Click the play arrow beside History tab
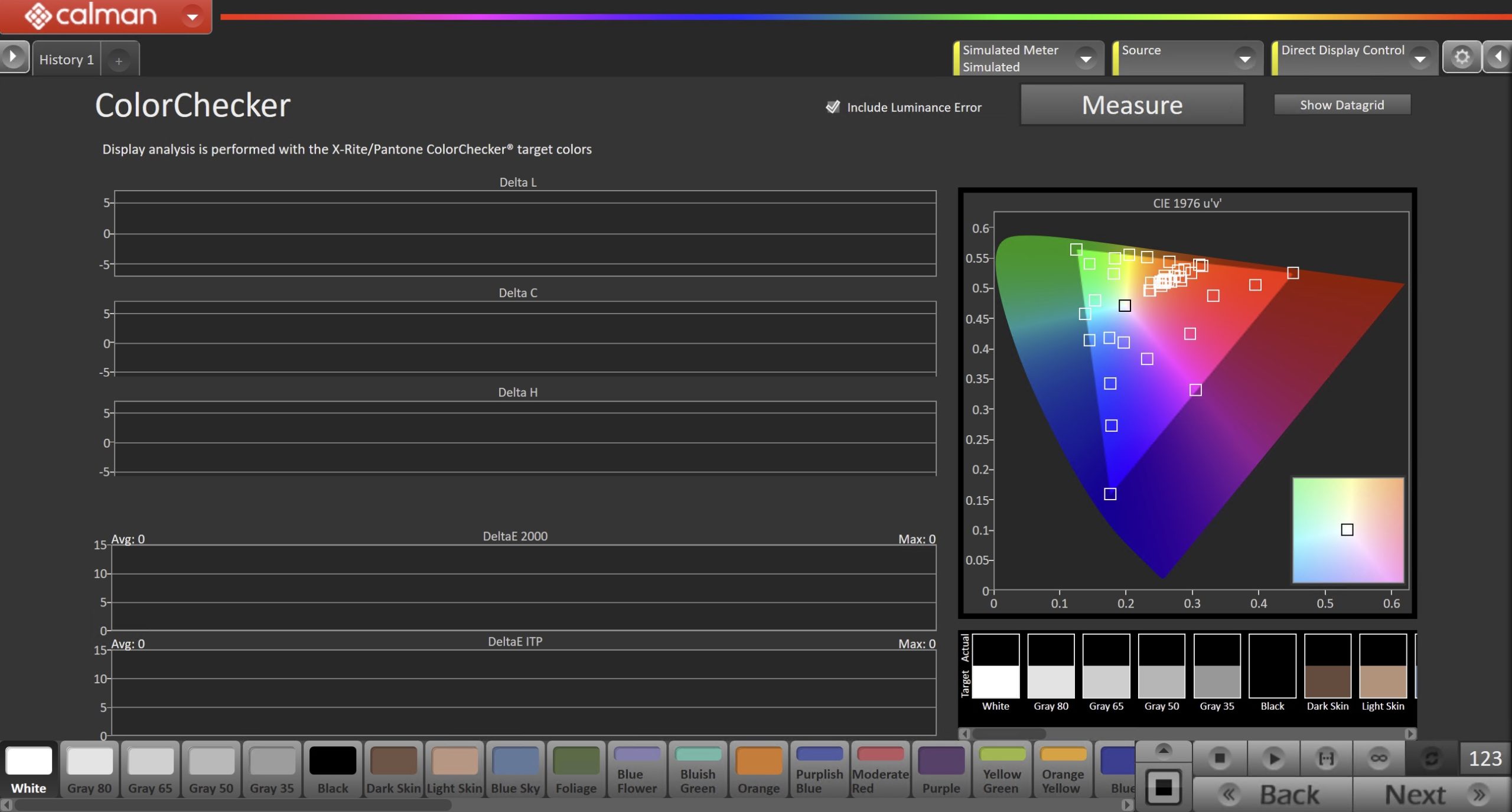The height and width of the screenshot is (812, 1512). pyautogui.click(x=13, y=57)
